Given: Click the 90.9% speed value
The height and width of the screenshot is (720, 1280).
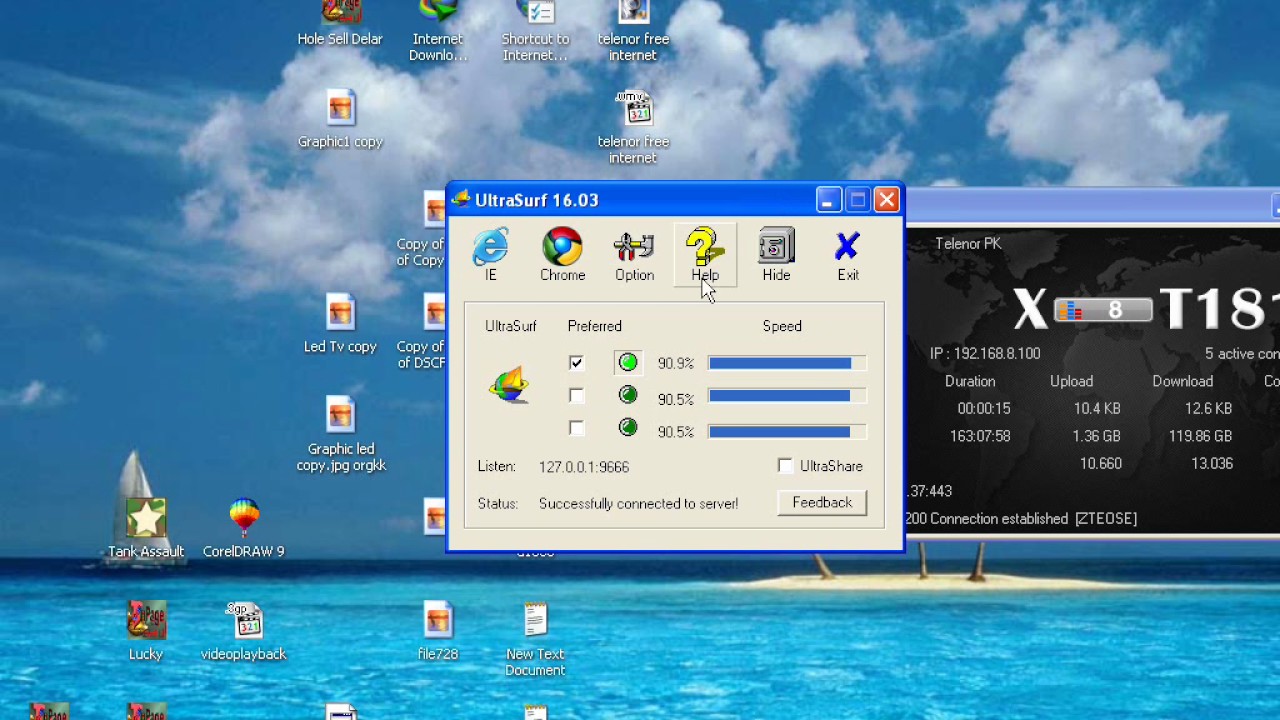Looking at the screenshot, I should tap(676, 363).
